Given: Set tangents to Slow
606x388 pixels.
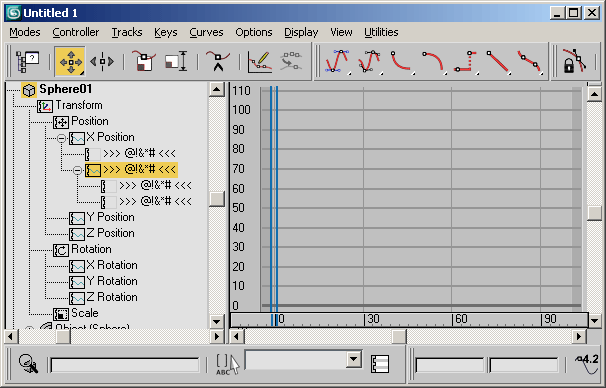Looking at the screenshot, I should pyautogui.click(x=433, y=61).
